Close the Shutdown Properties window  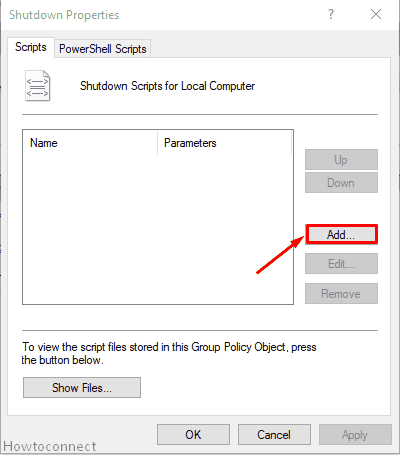click(x=376, y=14)
